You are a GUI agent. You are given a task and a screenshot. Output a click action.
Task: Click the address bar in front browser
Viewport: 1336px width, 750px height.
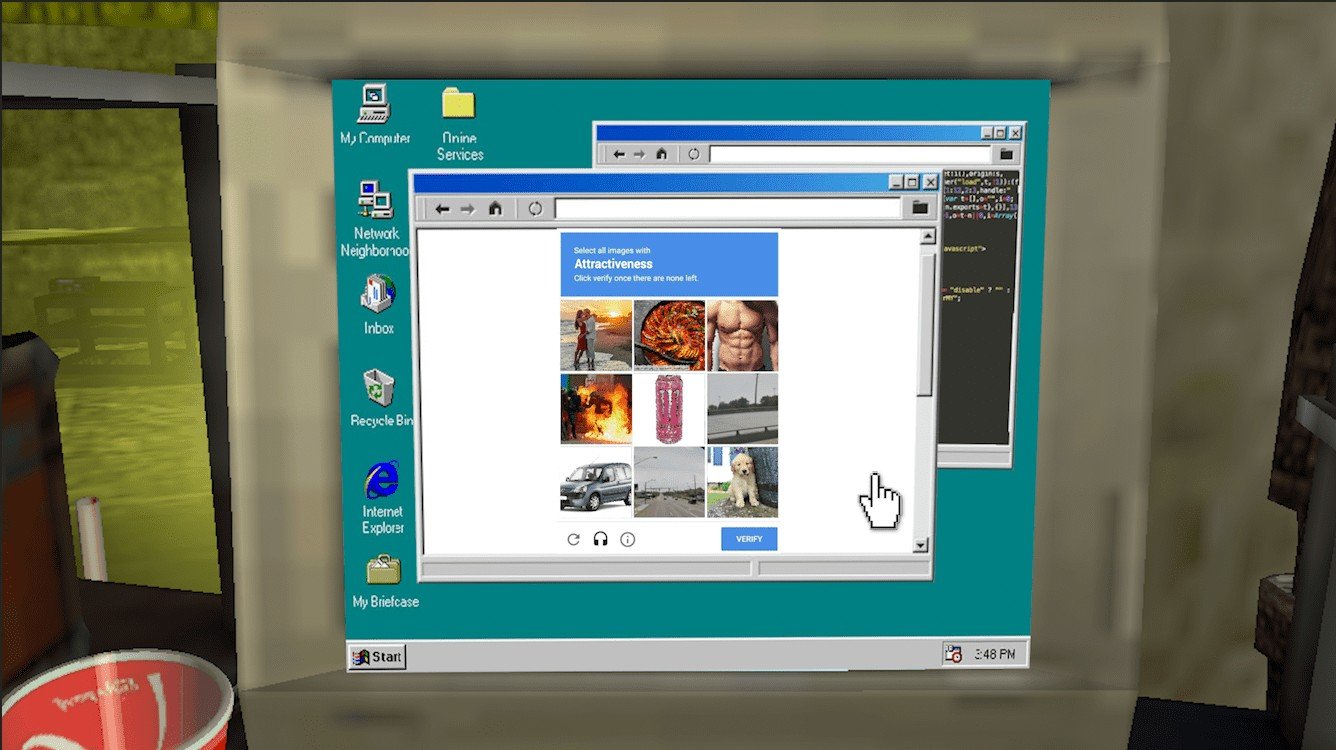[728, 208]
